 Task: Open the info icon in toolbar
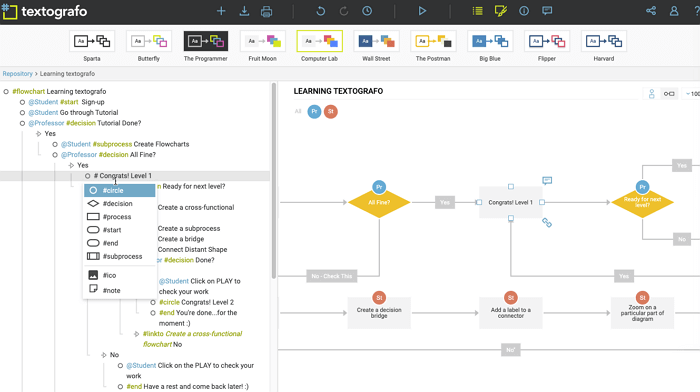(x=524, y=11)
